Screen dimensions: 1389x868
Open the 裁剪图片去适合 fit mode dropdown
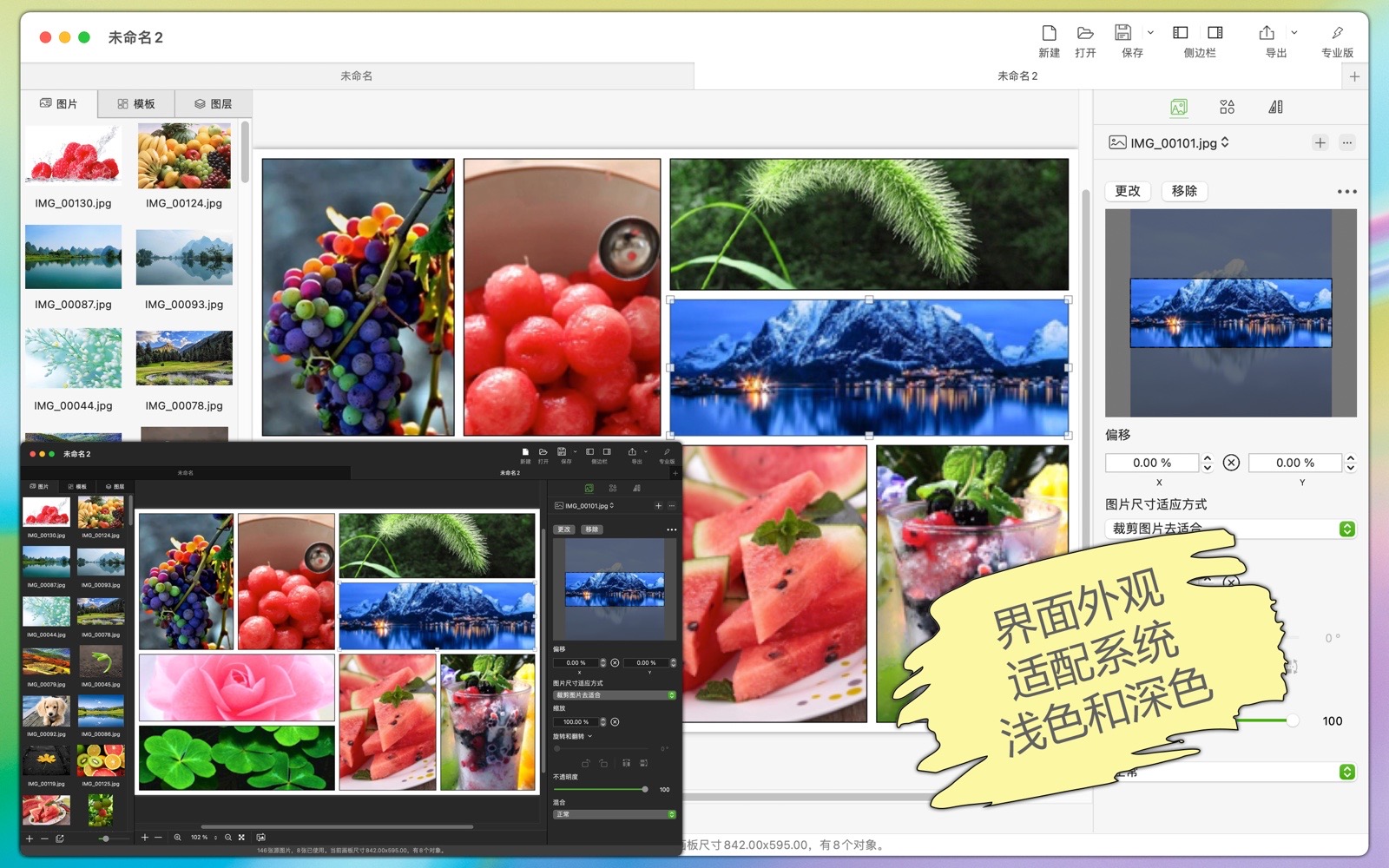(x=1346, y=529)
